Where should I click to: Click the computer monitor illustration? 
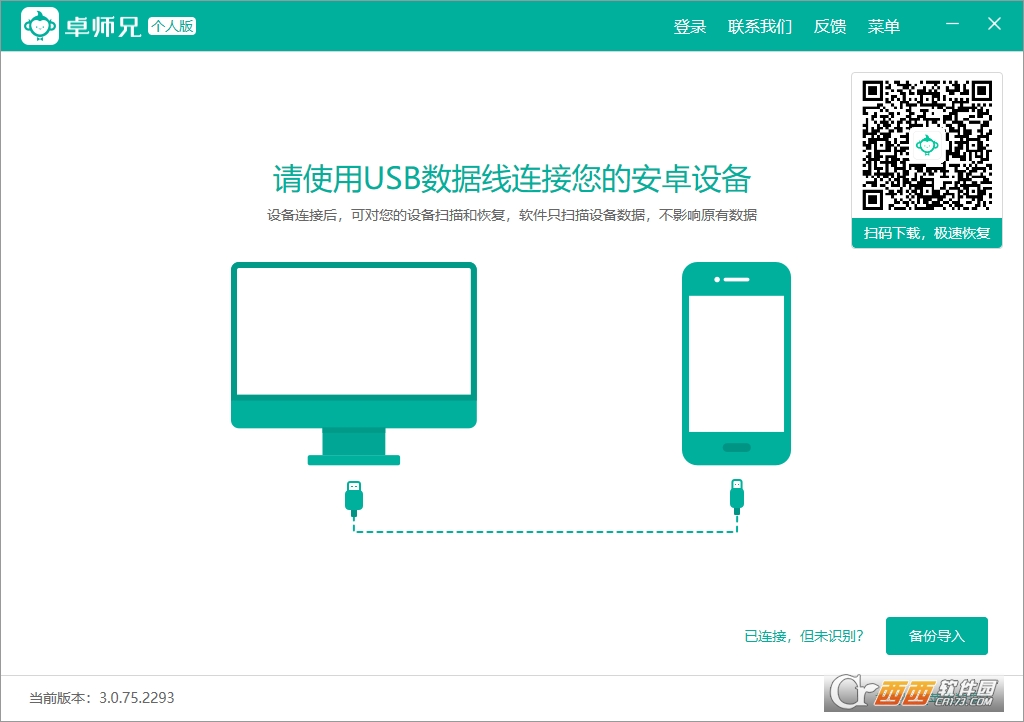(354, 364)
